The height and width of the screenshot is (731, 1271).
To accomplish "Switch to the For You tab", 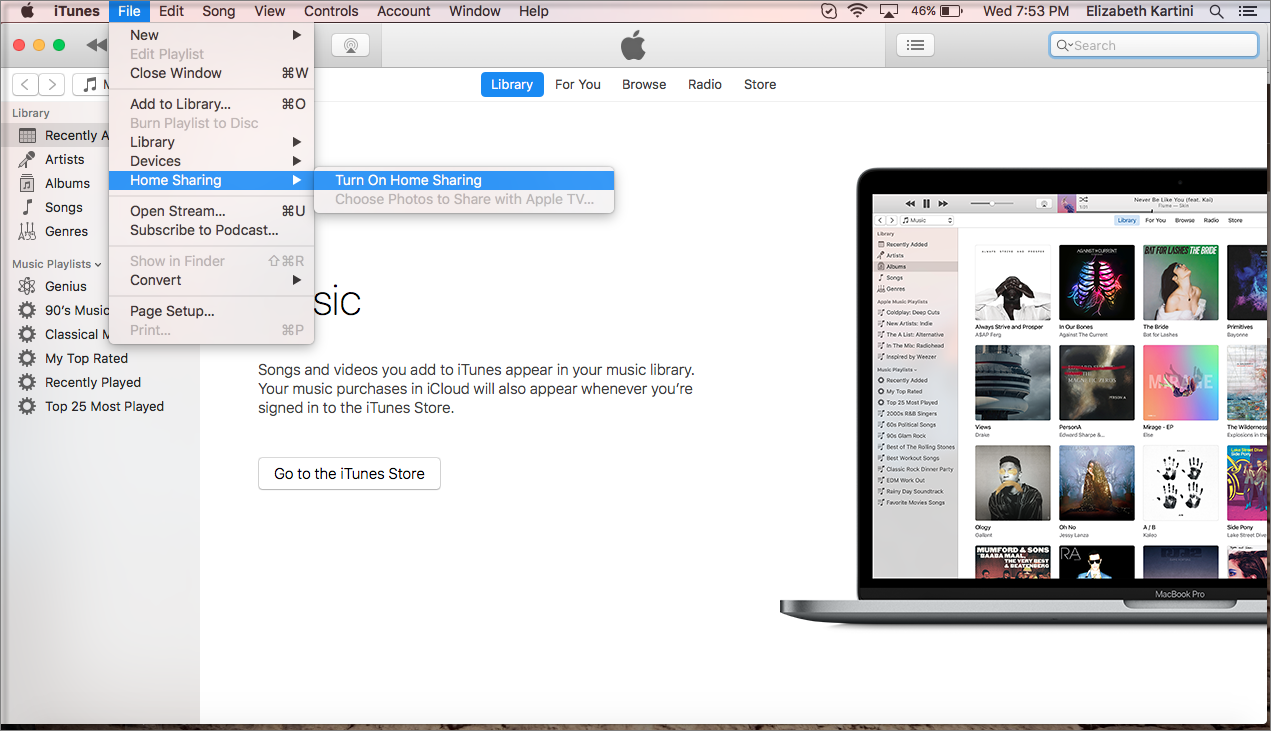I will pos(578,85).
